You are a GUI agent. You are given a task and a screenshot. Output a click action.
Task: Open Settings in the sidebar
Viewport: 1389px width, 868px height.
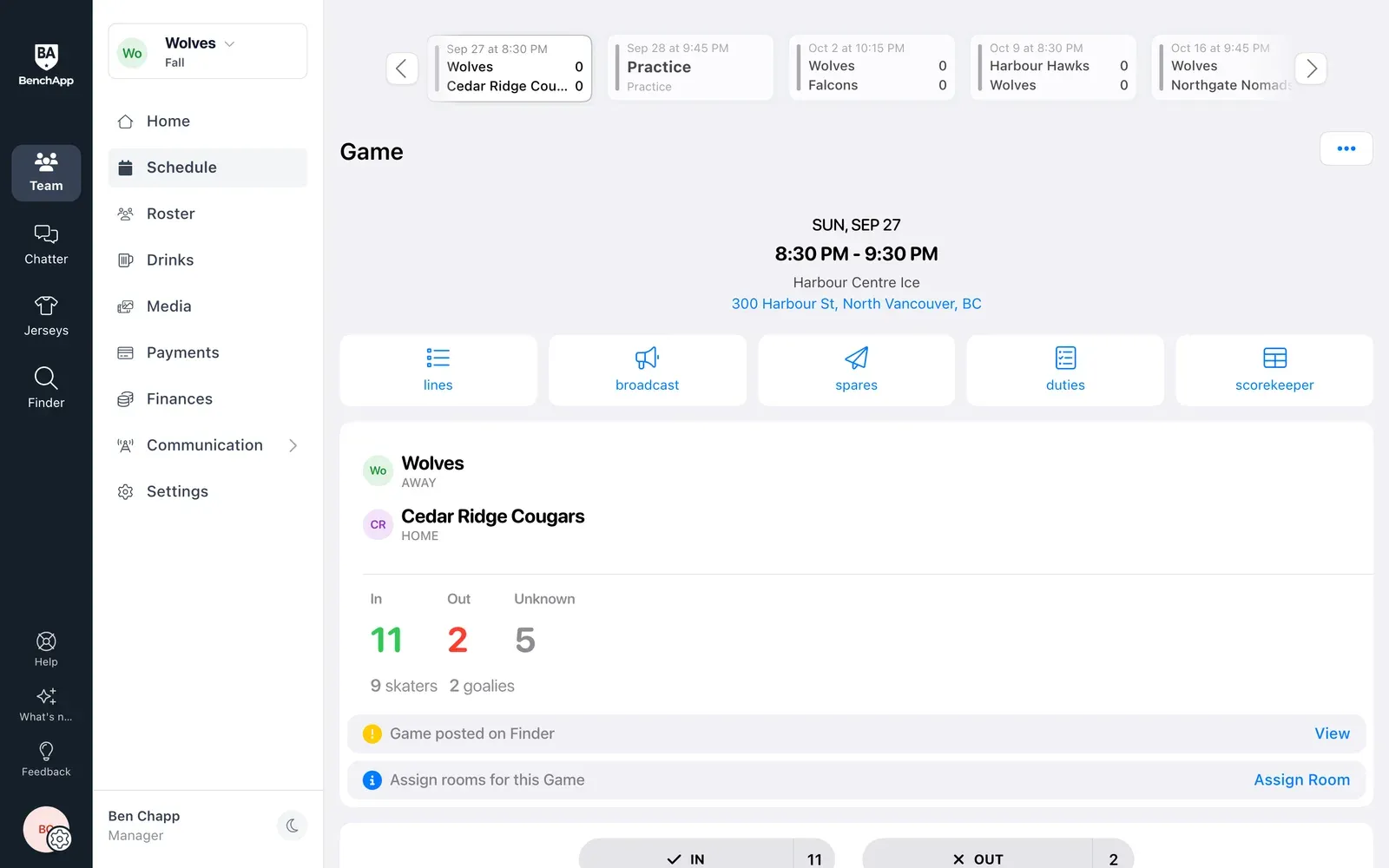(207, 491)
